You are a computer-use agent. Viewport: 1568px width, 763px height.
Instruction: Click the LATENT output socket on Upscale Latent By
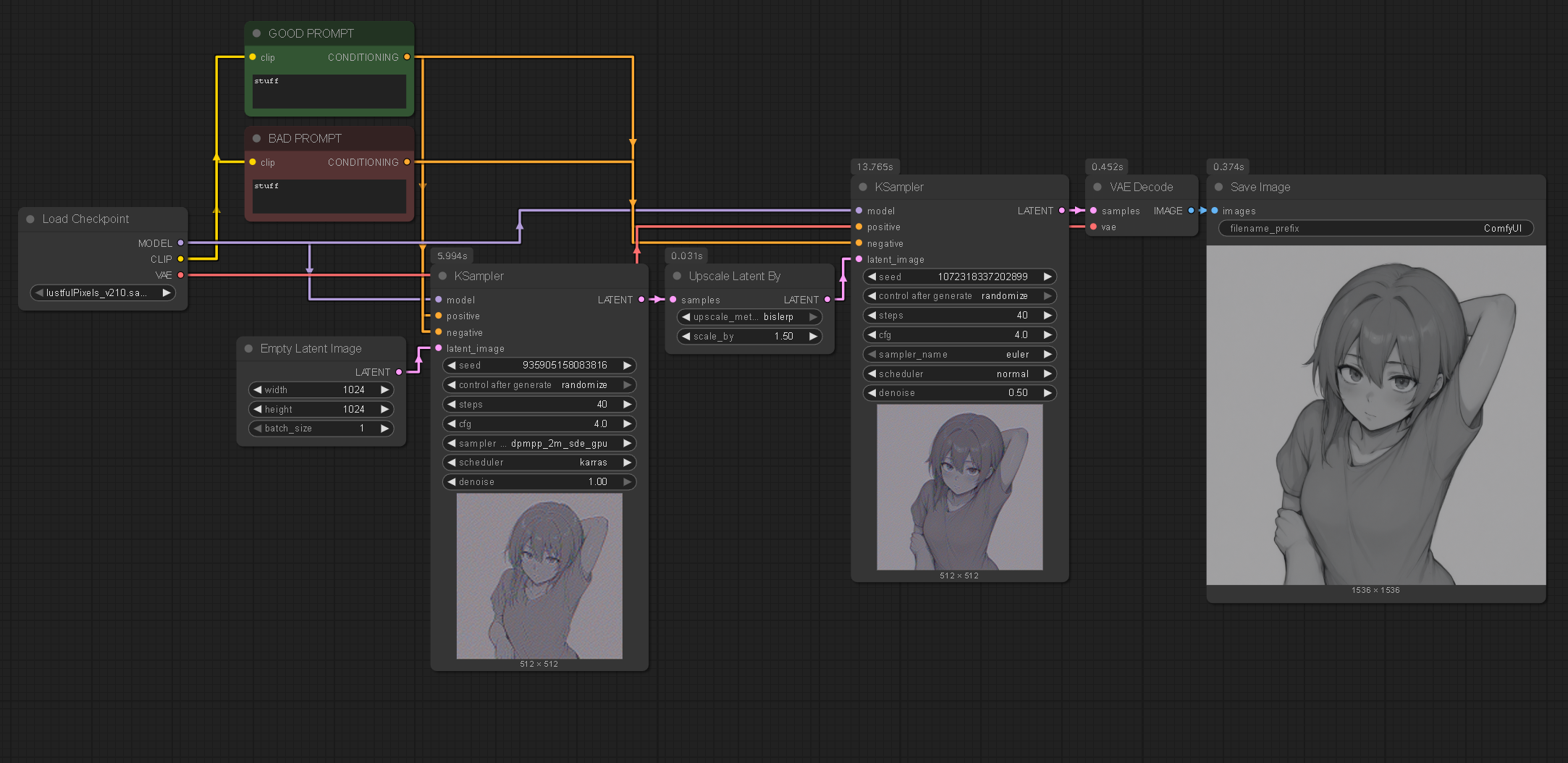pyautogui.click(x=827, y=300)
